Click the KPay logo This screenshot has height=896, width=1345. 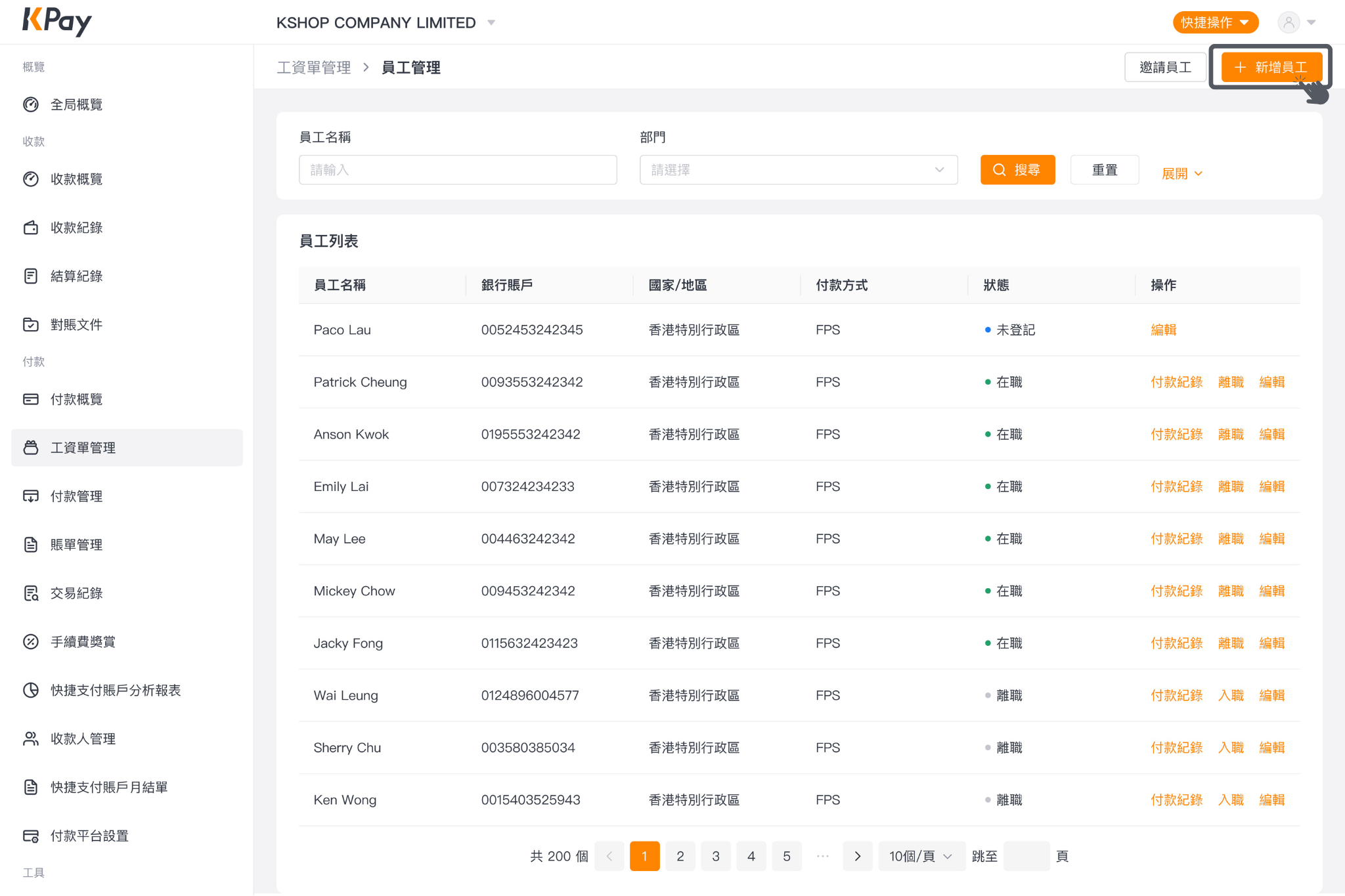56,22
